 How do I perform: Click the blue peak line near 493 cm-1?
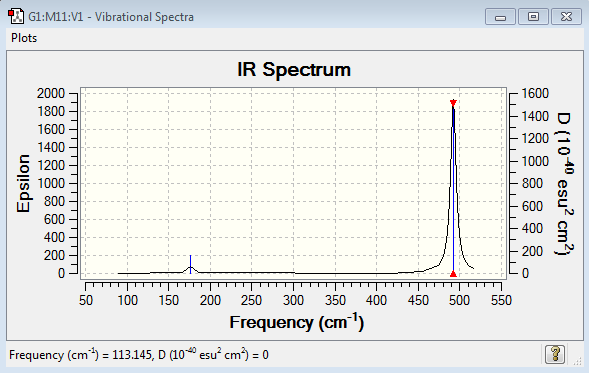click(x=453, y=188)
